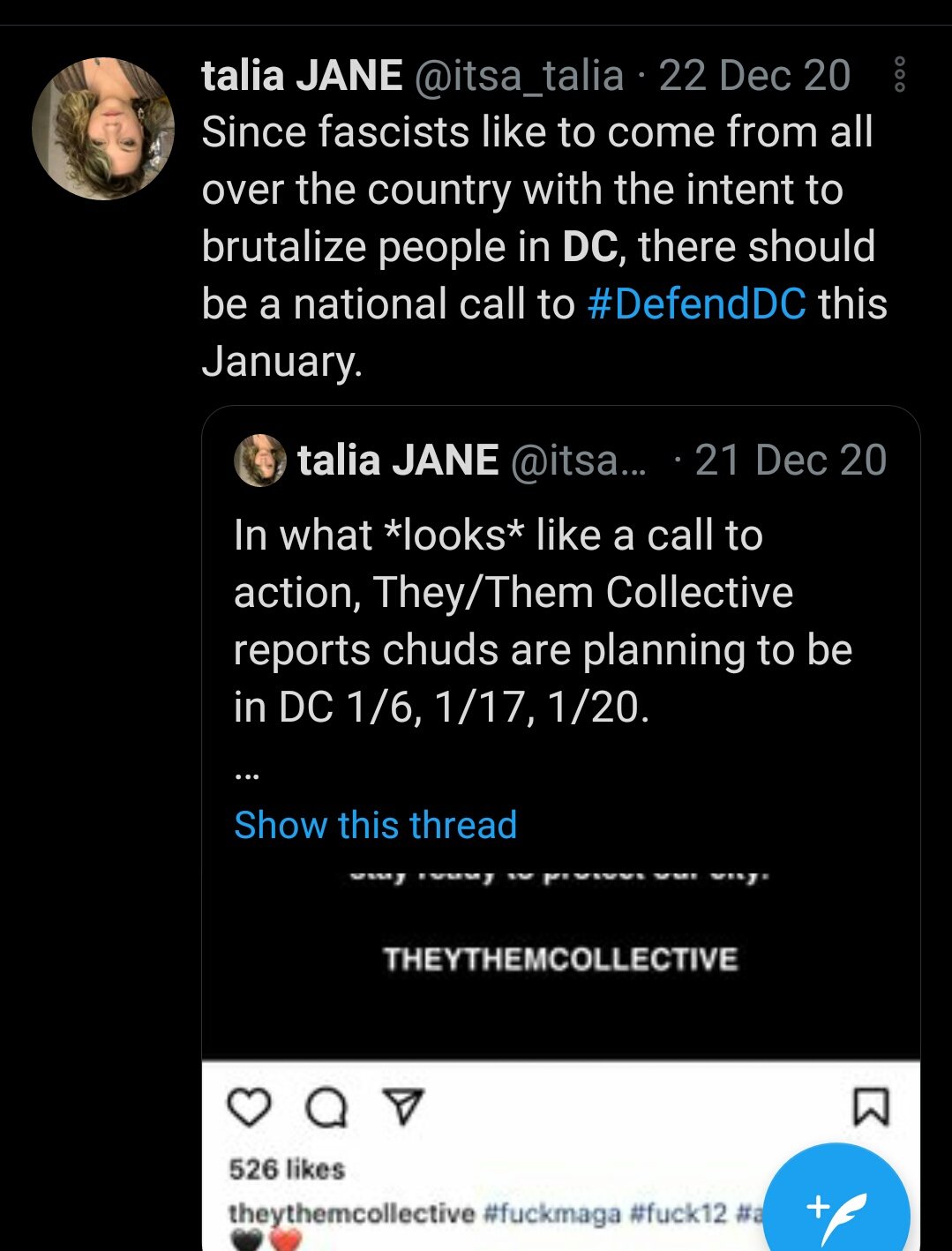Click the Show this thread link
The width and height of the screenshot is (952, 1251).
375,825
